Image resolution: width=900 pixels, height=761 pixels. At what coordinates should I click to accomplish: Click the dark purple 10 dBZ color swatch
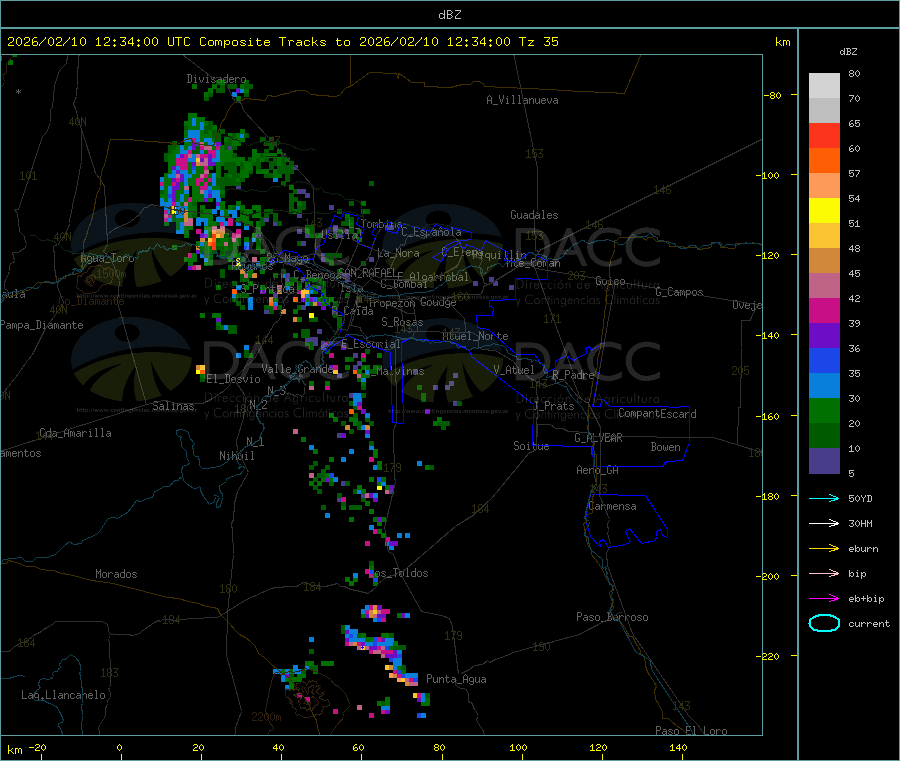click(824, 461)
